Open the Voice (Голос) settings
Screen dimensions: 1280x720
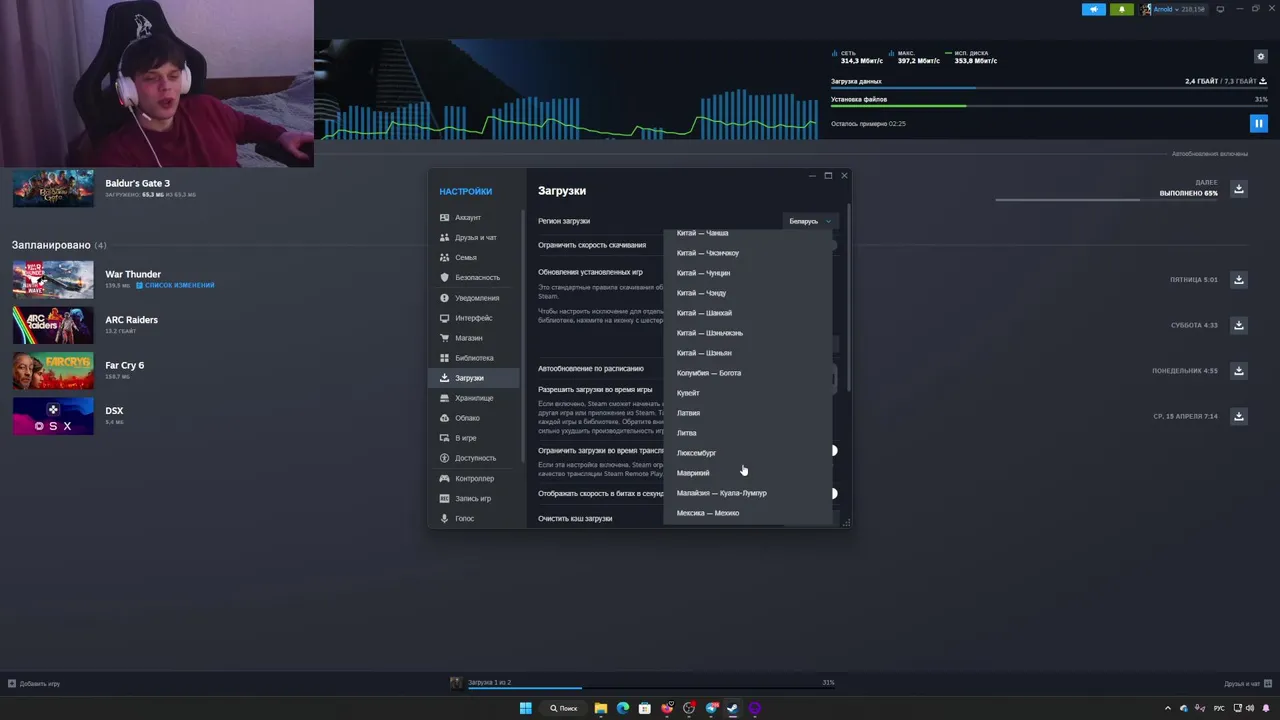[x=474, y=518]
